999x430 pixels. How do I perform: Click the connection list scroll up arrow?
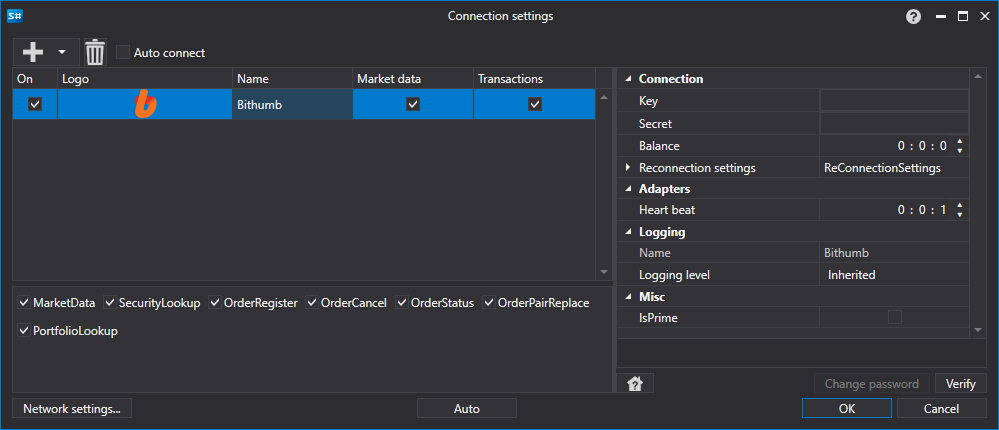click(x=604, y=97)
